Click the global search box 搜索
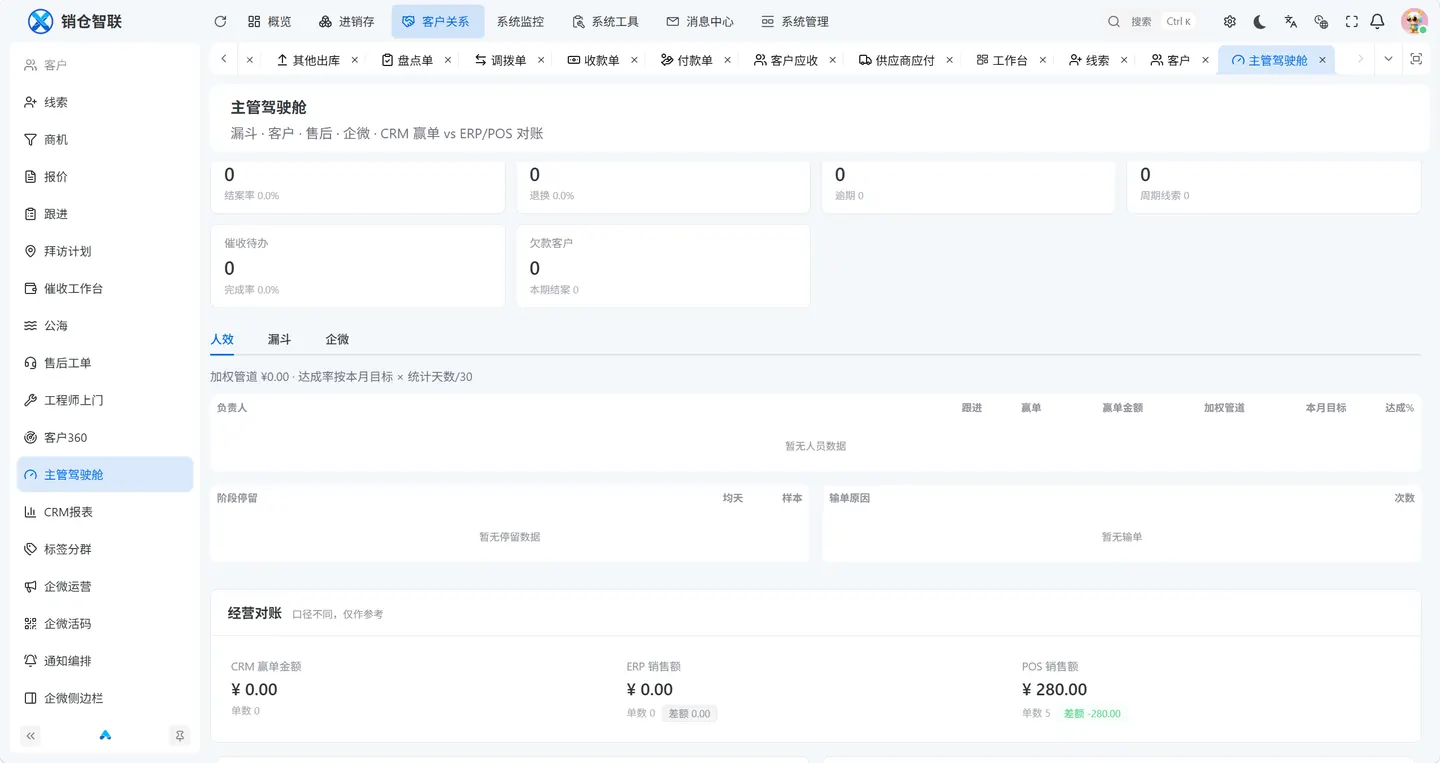Screen dimensions: 1440x763 tap(1151, 21)
